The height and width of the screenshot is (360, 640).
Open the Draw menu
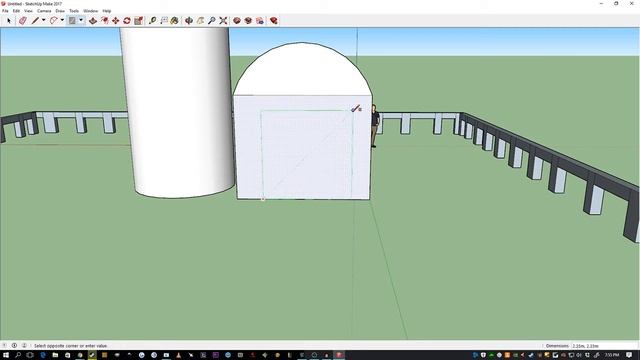60,11
